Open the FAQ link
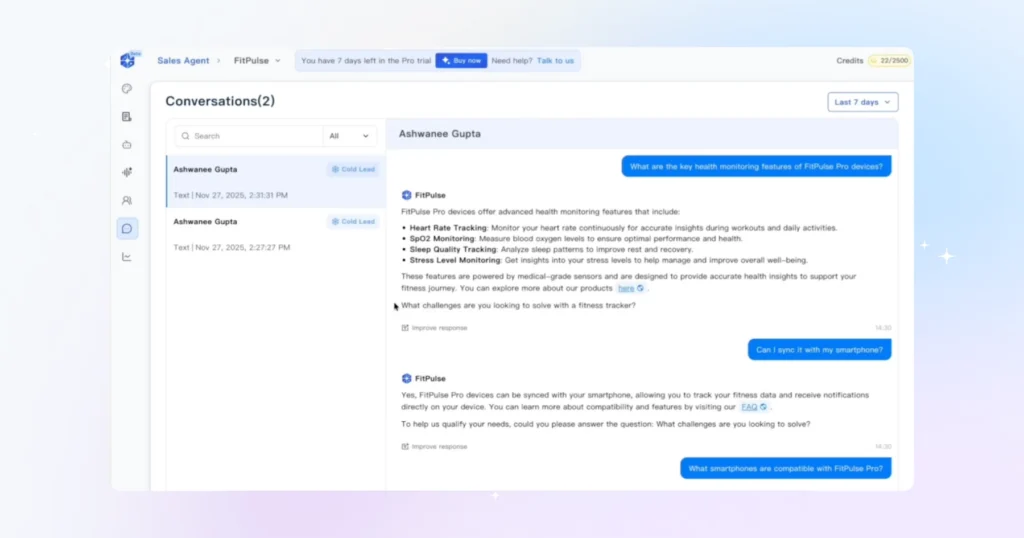 coord(749,407)
